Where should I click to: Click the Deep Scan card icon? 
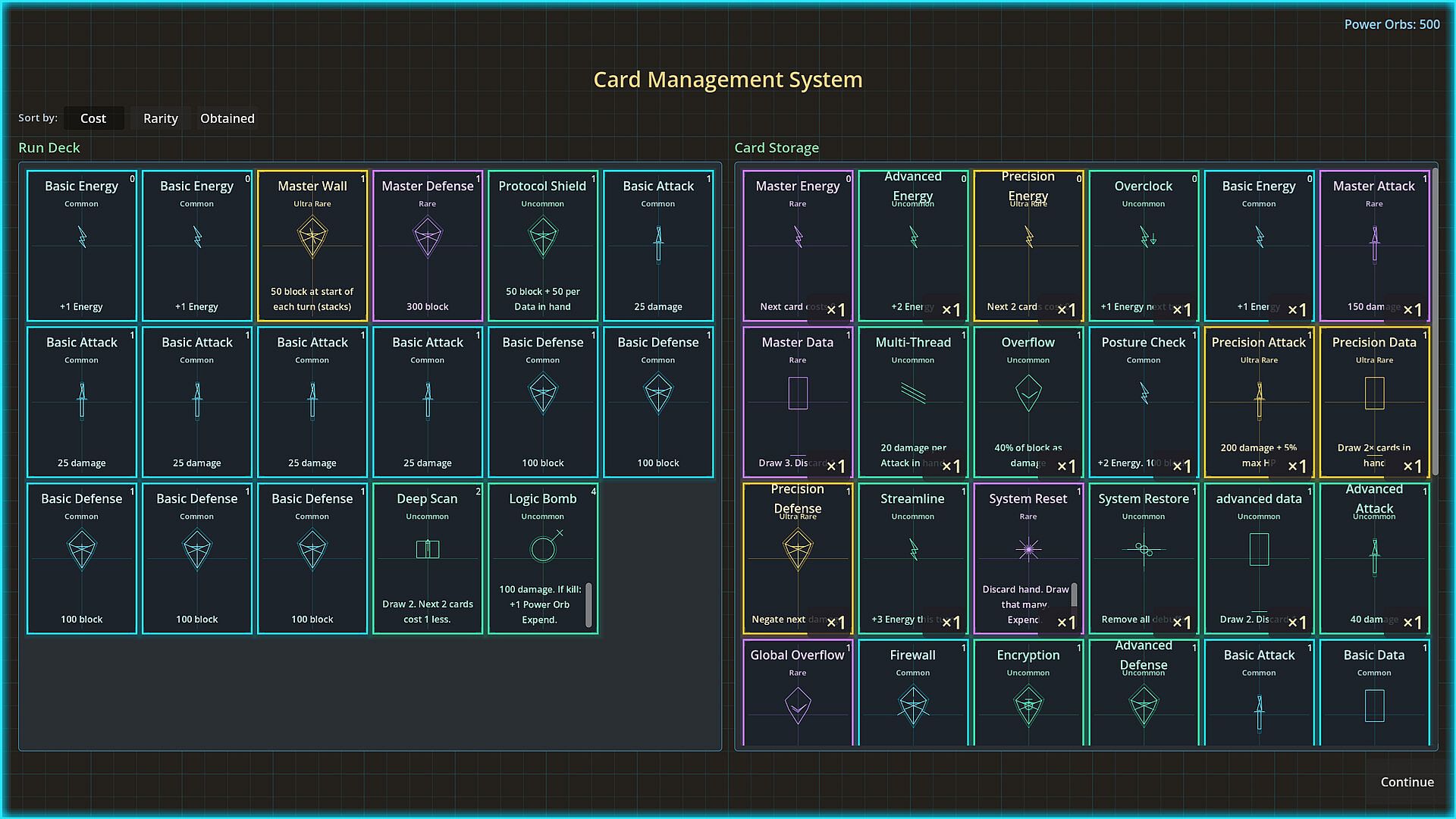point(427,548)
